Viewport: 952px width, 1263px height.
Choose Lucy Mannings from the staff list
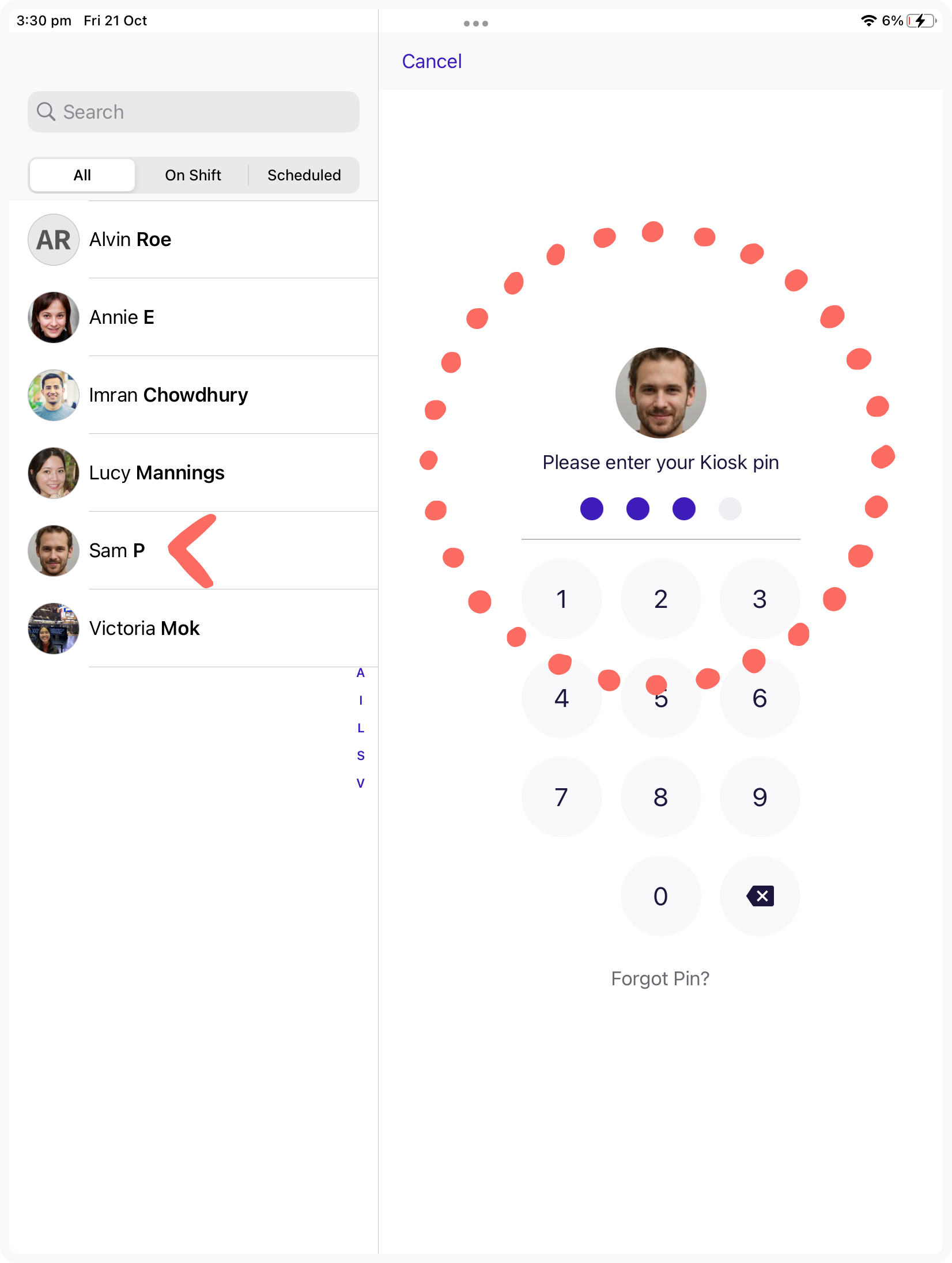pos(194,473)
